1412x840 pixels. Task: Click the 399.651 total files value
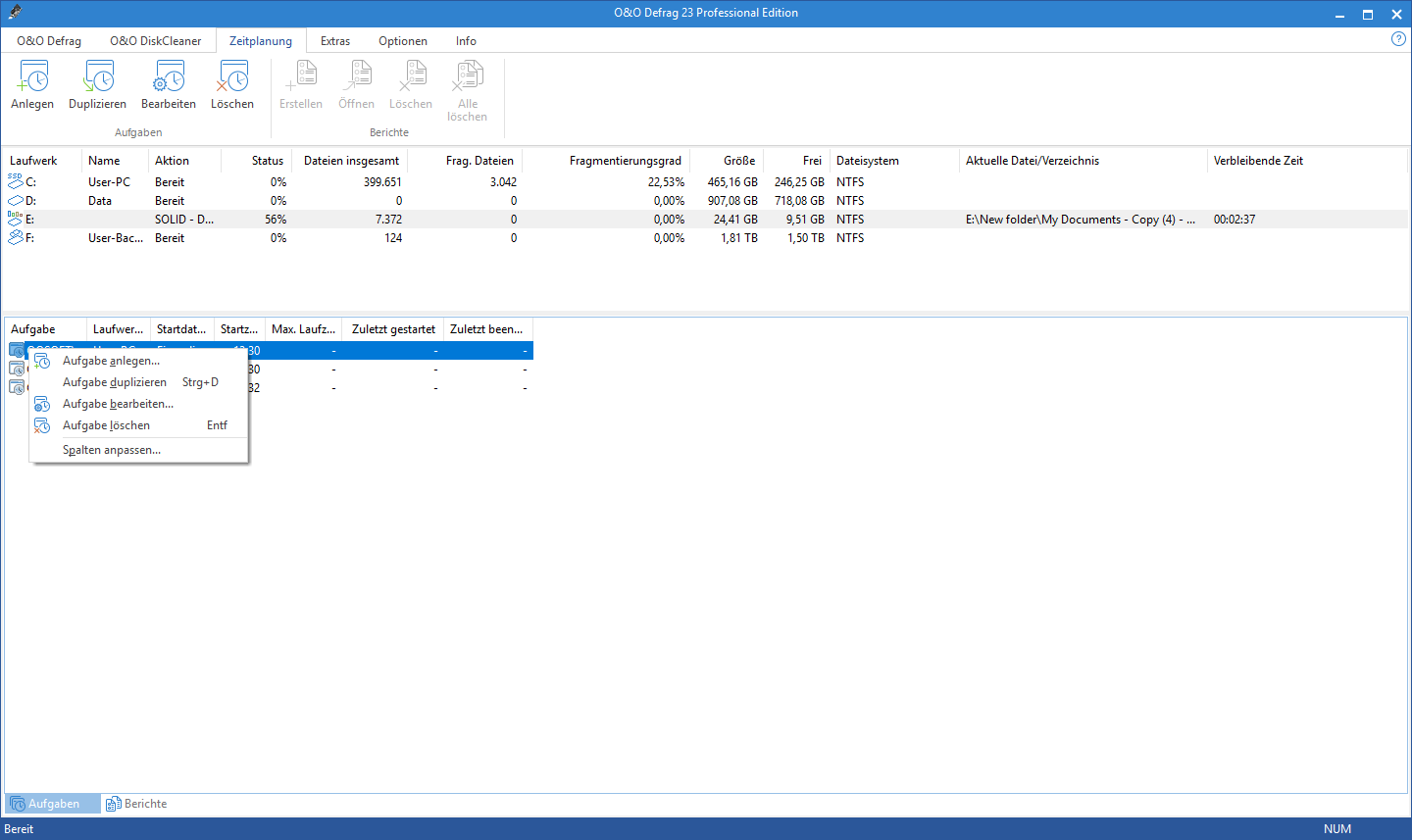[382, 182]
